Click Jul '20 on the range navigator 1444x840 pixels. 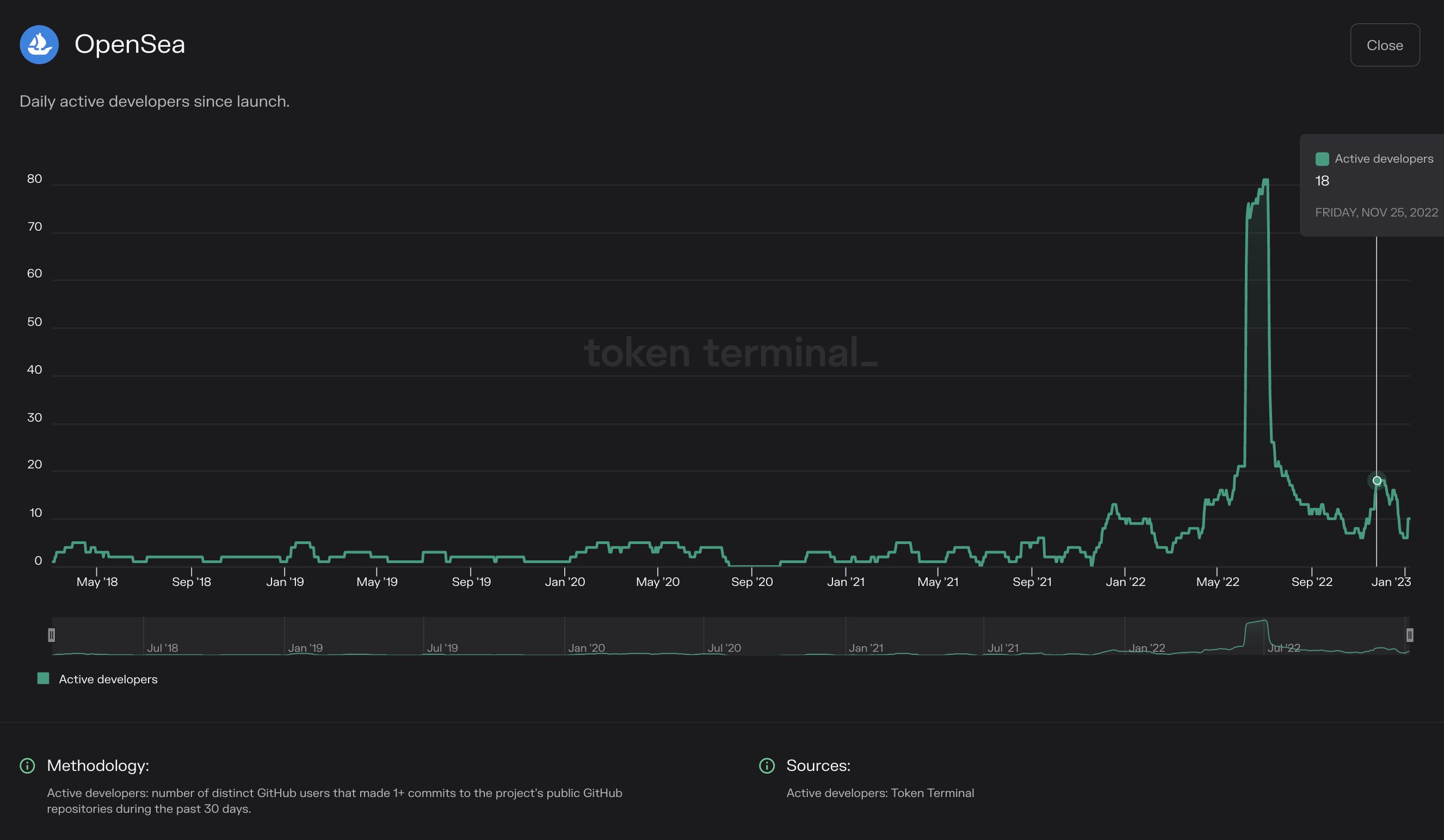[724, 648]
